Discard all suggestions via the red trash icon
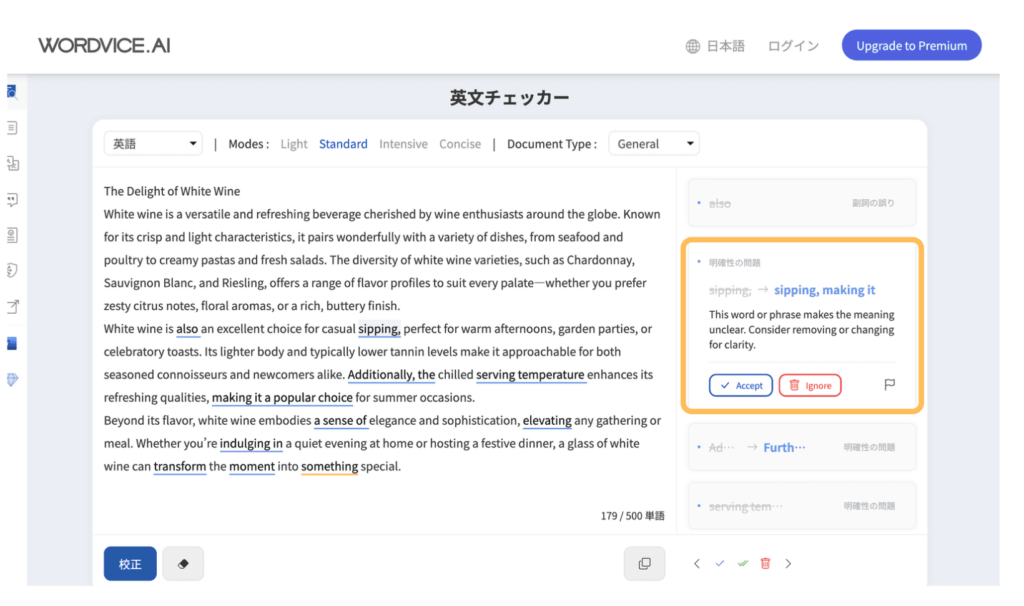The width and height of the screenshot is (1024, 606). pyautogui.click(x=765, y=563)
